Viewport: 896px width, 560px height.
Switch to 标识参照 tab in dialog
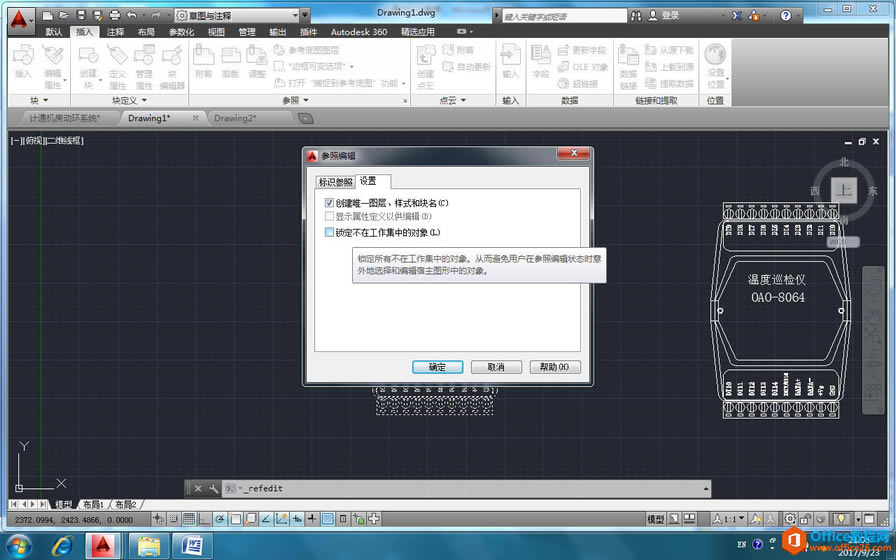335,182
